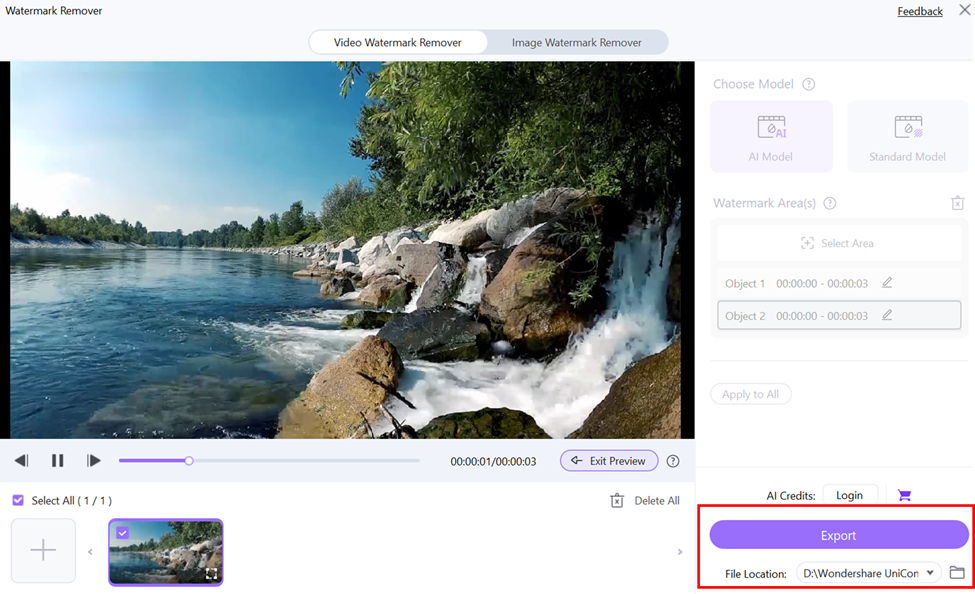Click Apply to All button
975x594 pixels.
pos(751,394)
